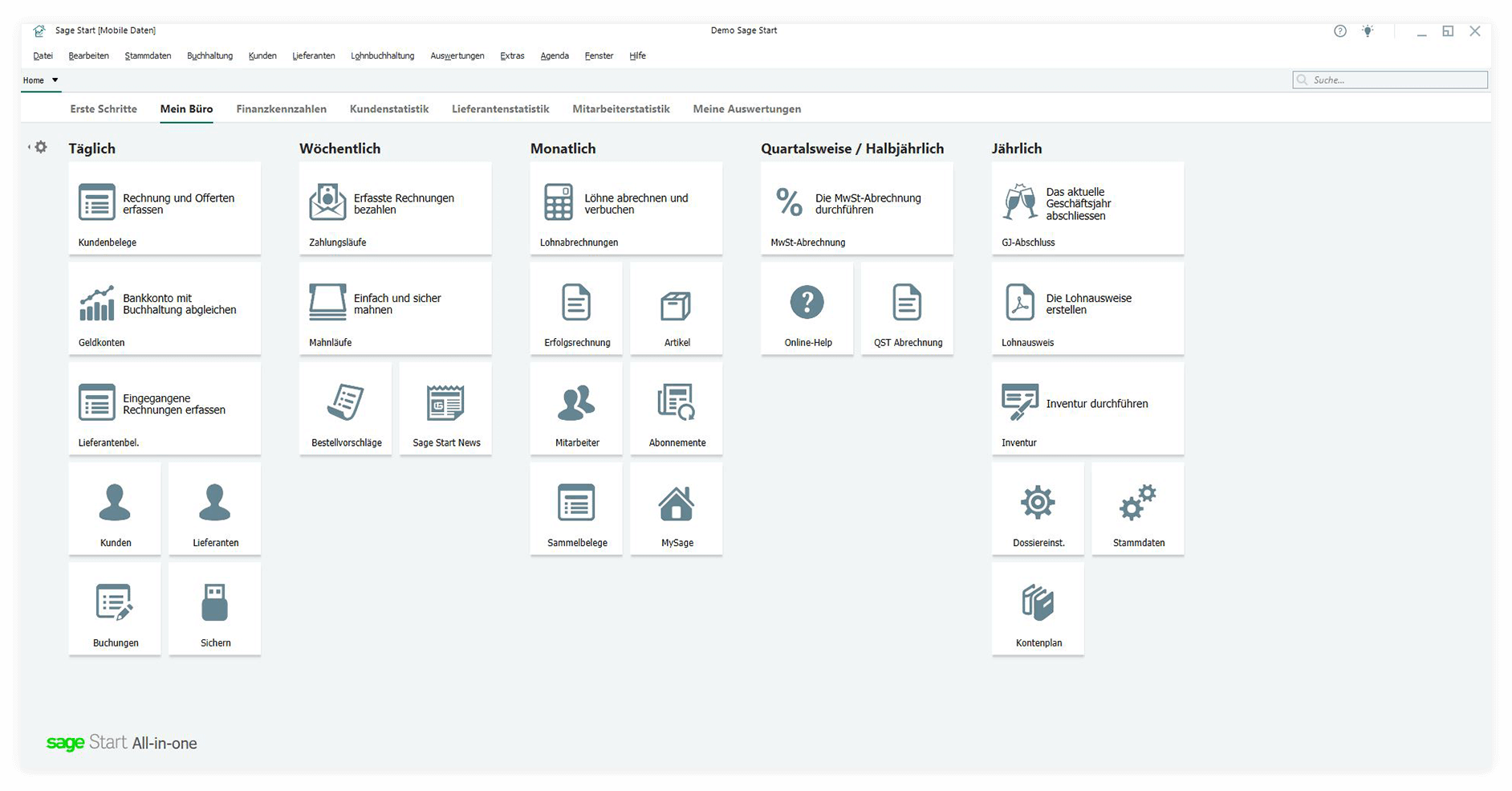
Task: Open Eingegangene Rechnungen erfassen tile
Action: click(x=165, y=408)
